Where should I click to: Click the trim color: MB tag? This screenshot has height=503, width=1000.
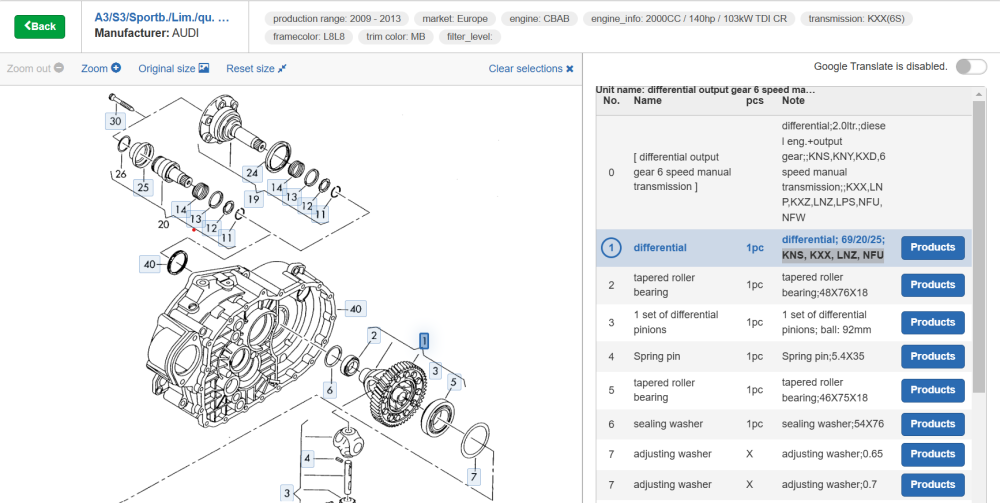click(395, 36)
